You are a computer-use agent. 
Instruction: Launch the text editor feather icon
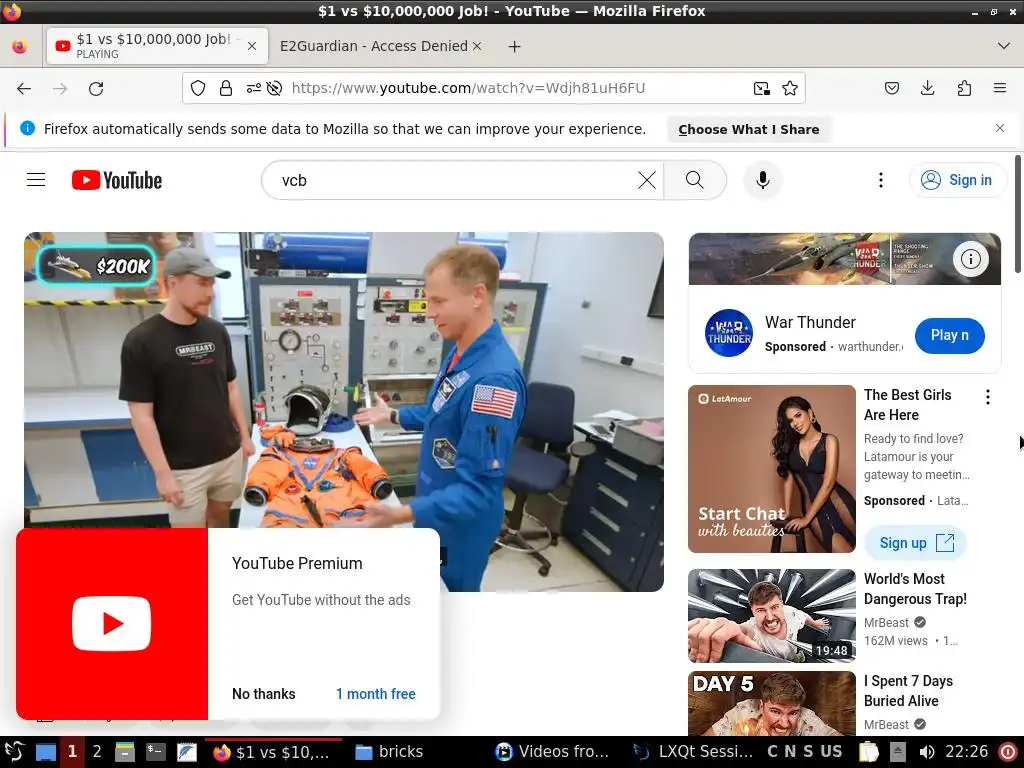(187, 752)
